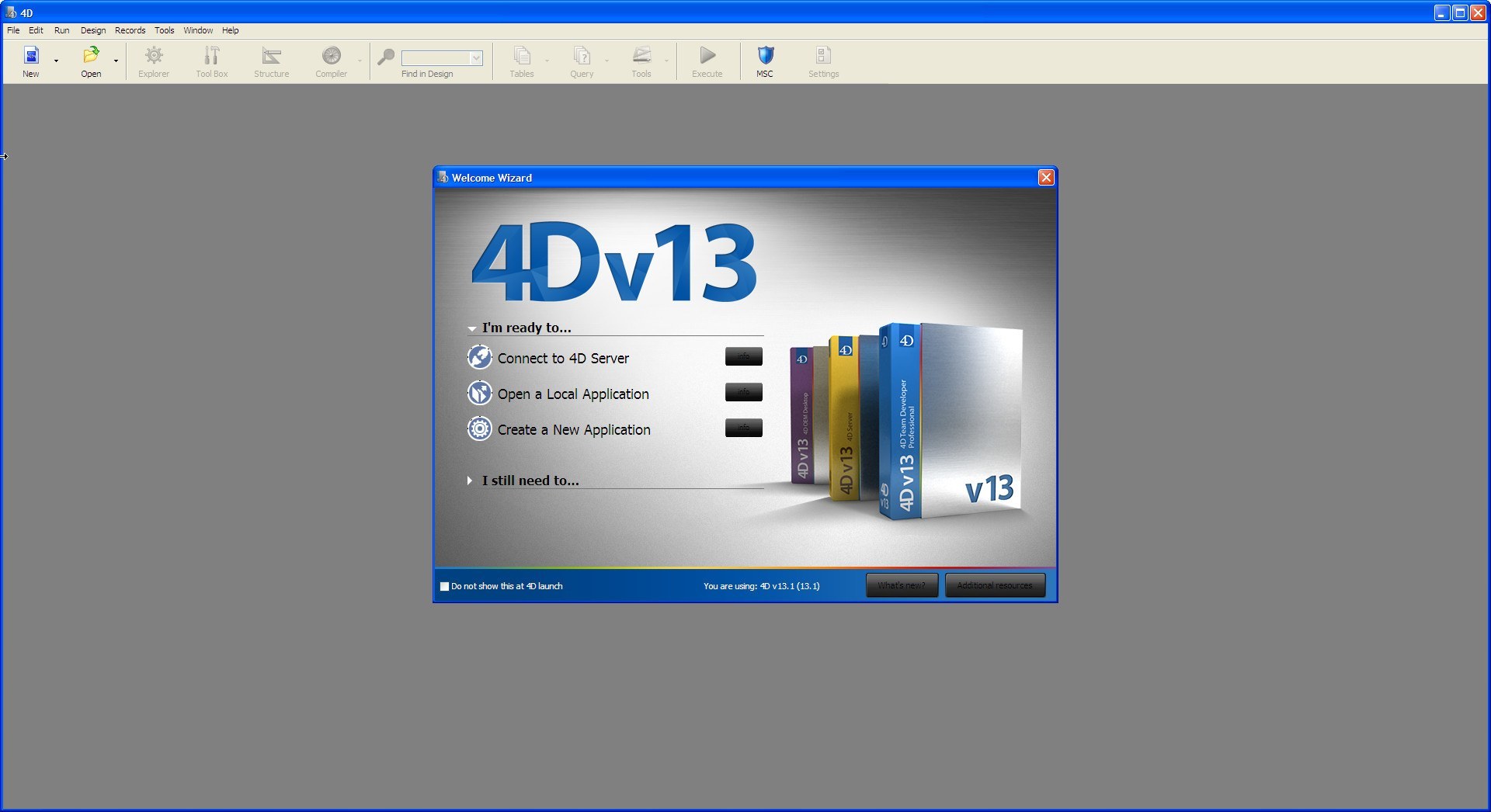Launch the Tool Box icon

[211, 55]
